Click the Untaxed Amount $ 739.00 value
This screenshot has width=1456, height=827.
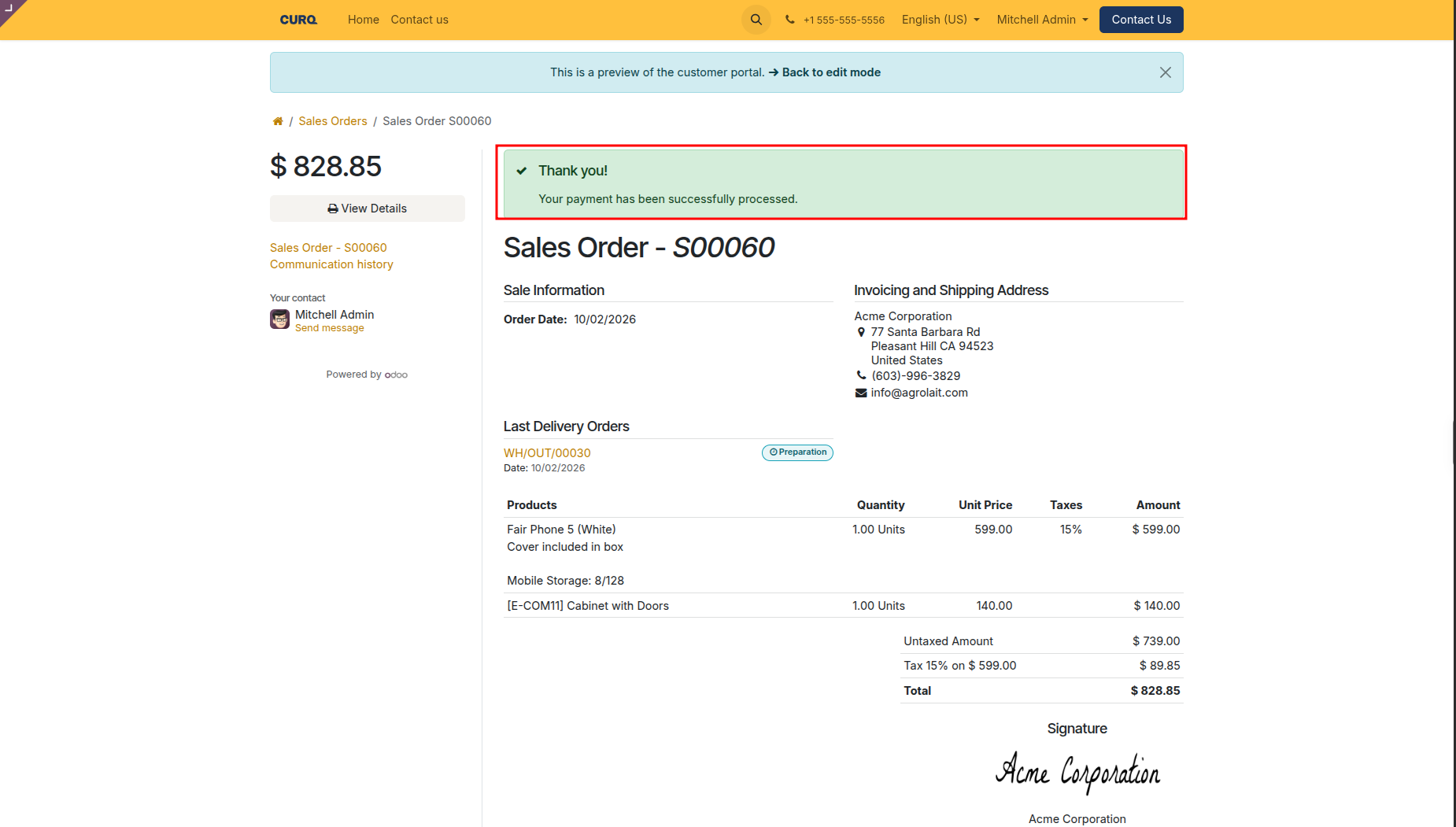tap(1156, 641)
